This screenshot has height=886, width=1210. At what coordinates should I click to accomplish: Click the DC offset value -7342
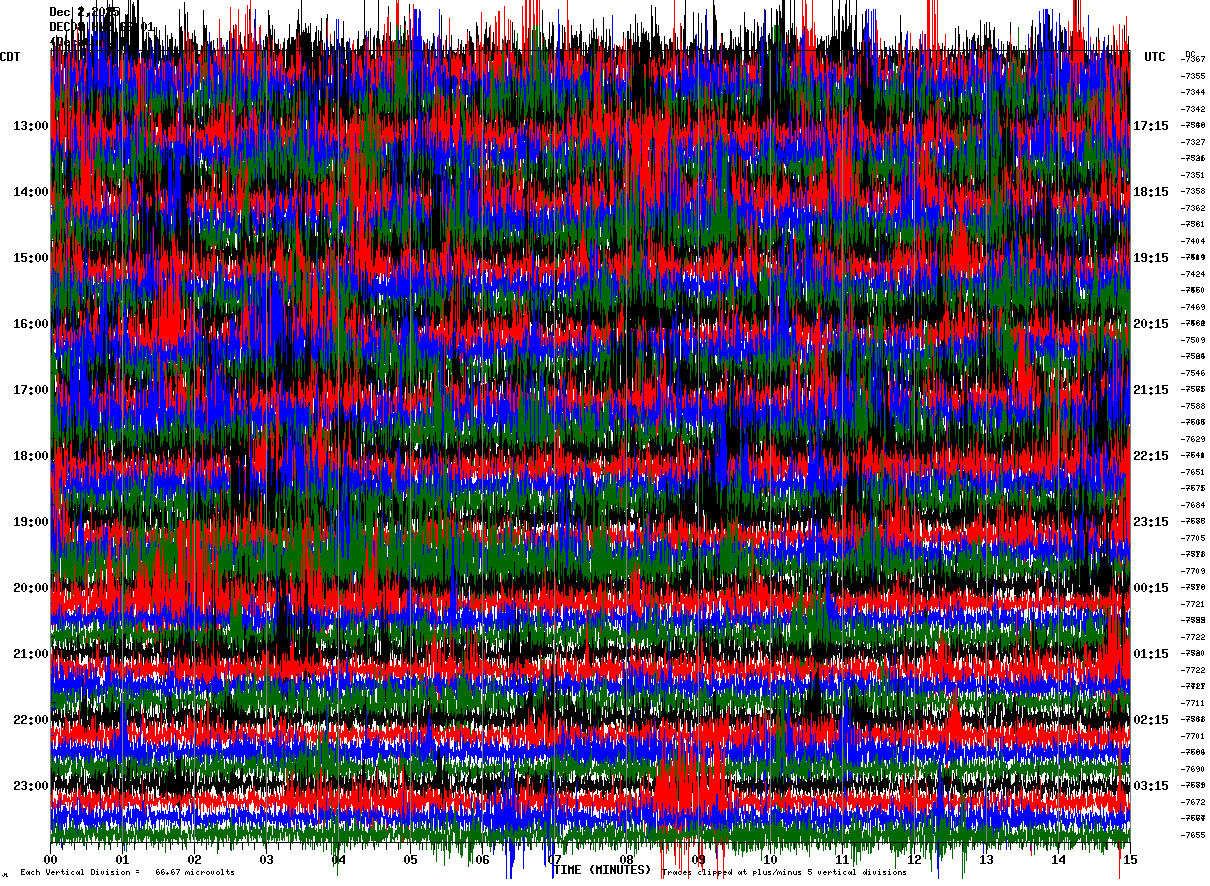tap(1193, 109)
